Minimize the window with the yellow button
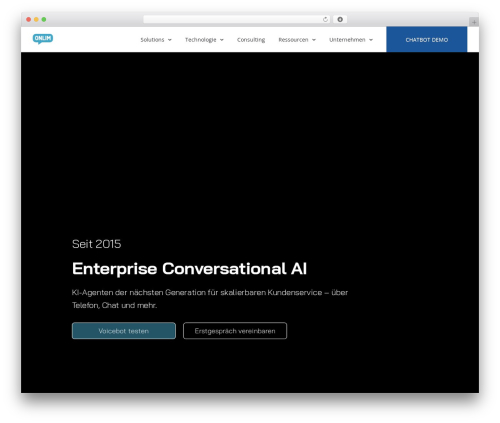Image resolution: width=500 pixels, height=423 pixels. pyautogui.click(x=36, y=20)
